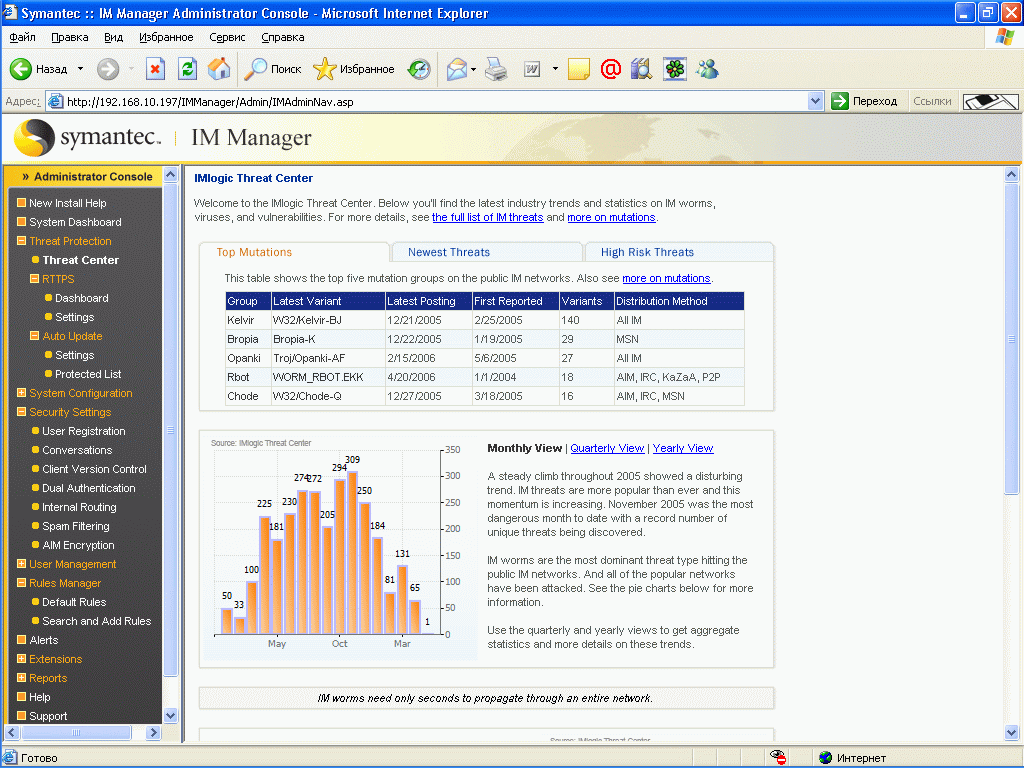
Task: Click the green Refresh page icon
Action: pos(187,69)
